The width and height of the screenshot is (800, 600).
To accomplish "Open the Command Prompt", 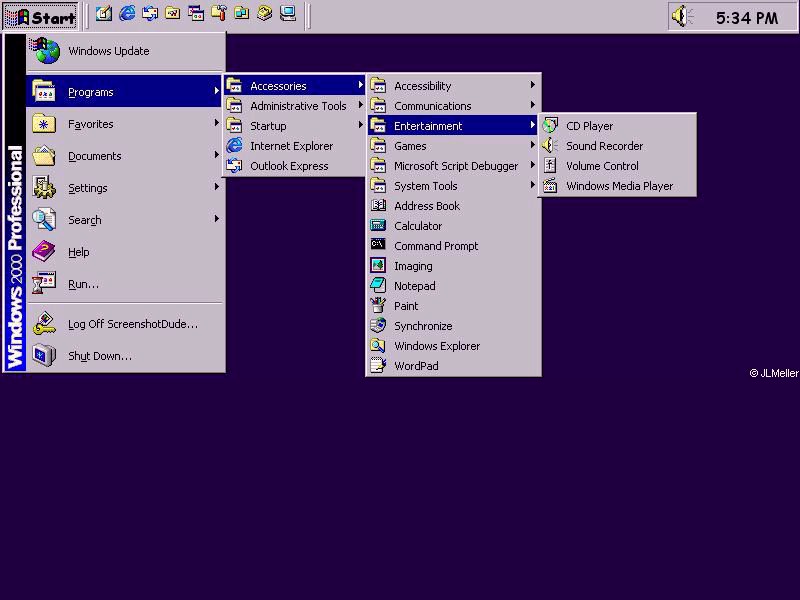I will click(x=453, y=246).
